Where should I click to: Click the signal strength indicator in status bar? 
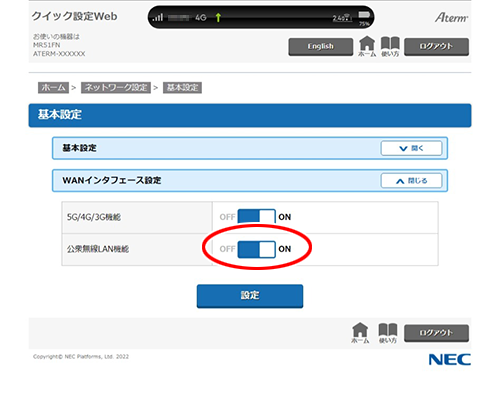pyautogui.click(x=158, y=17)
